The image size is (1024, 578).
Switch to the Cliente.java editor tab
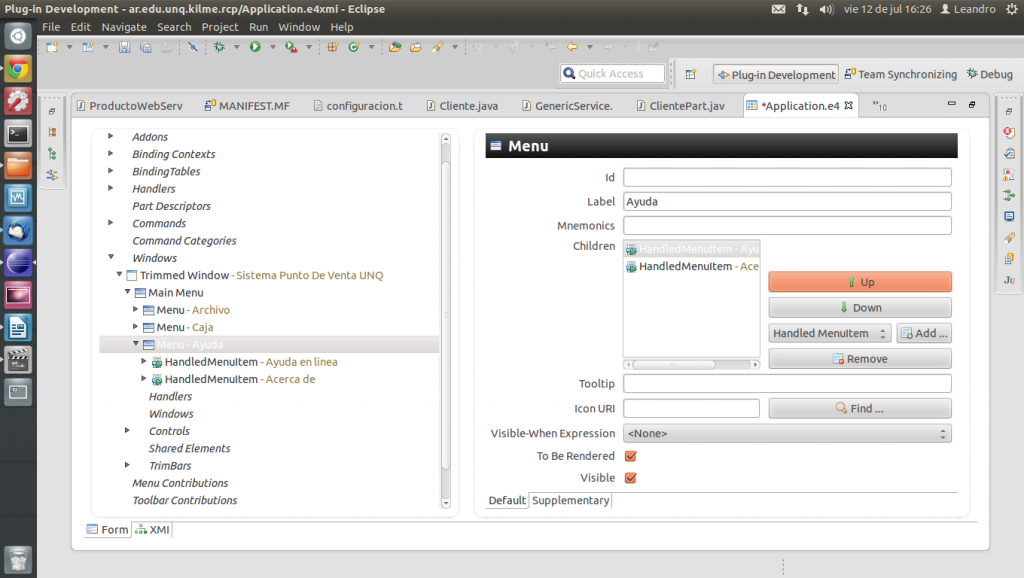tap(468, 106)
